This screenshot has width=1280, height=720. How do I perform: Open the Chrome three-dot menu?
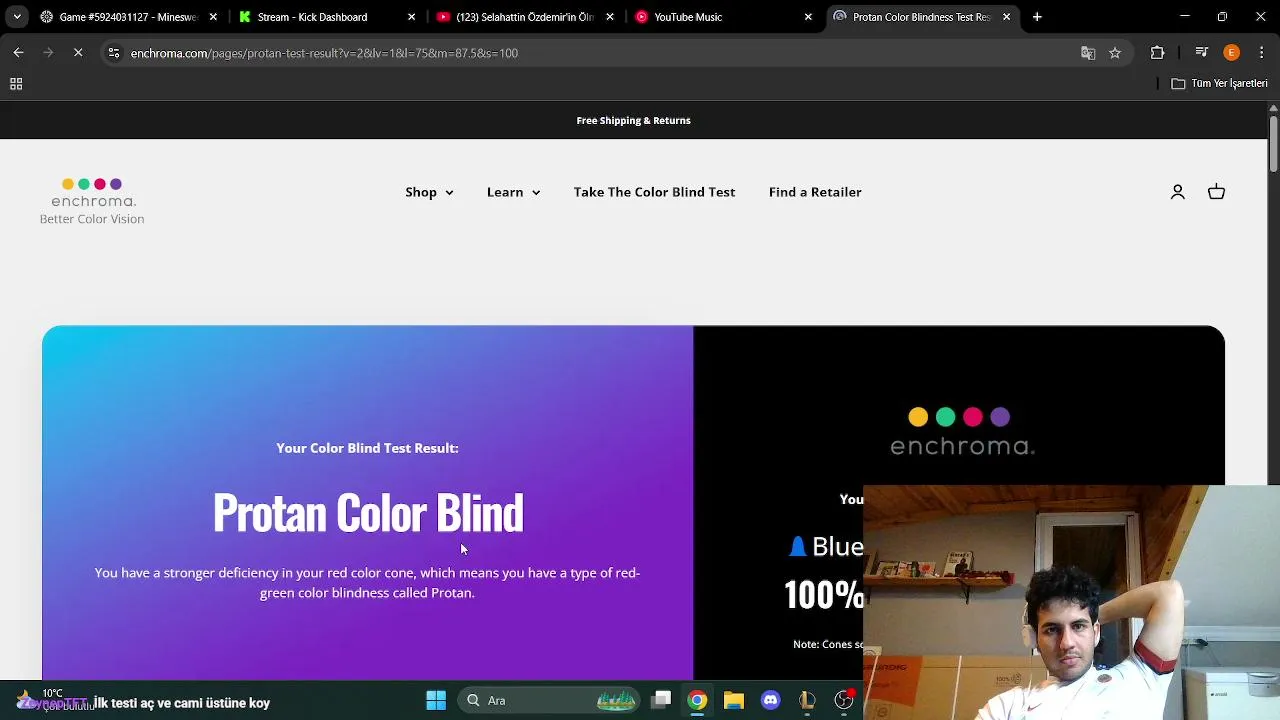tap(1261, 53)
